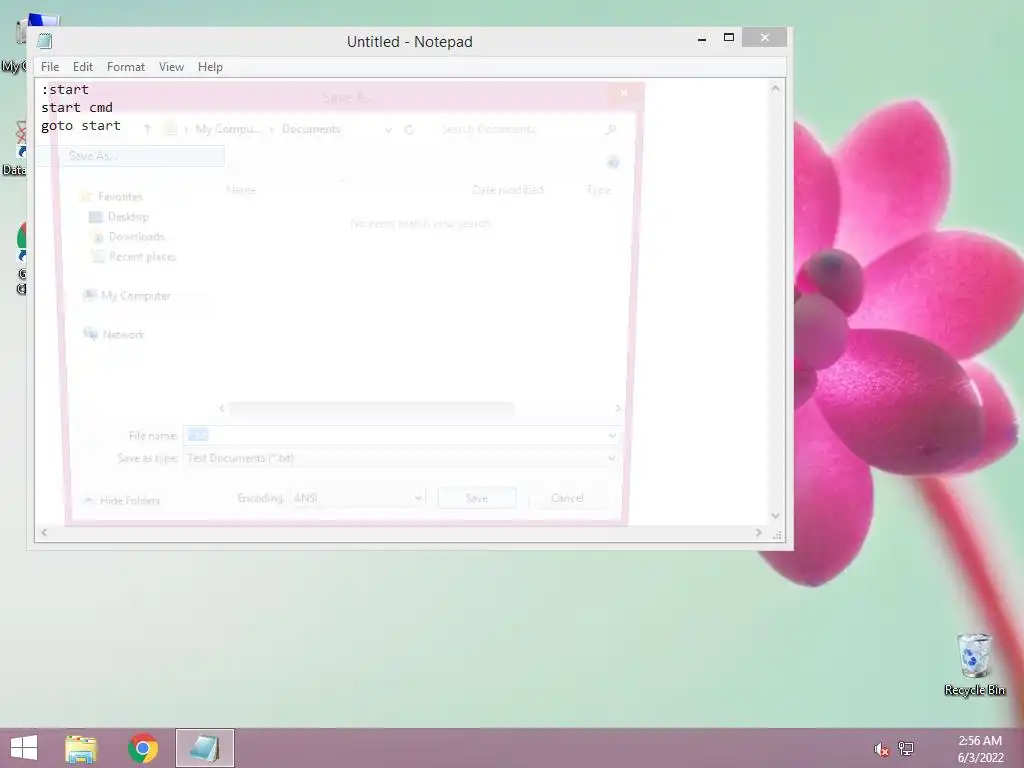Open the File menu in Notepad
The image size is (1024, 768).
pyautogui.click(x=50, y=67)
